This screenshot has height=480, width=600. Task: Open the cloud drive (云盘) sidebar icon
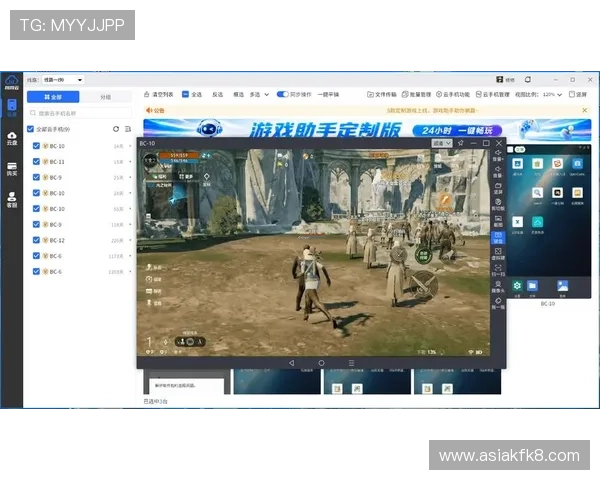(x=12, y=138)
